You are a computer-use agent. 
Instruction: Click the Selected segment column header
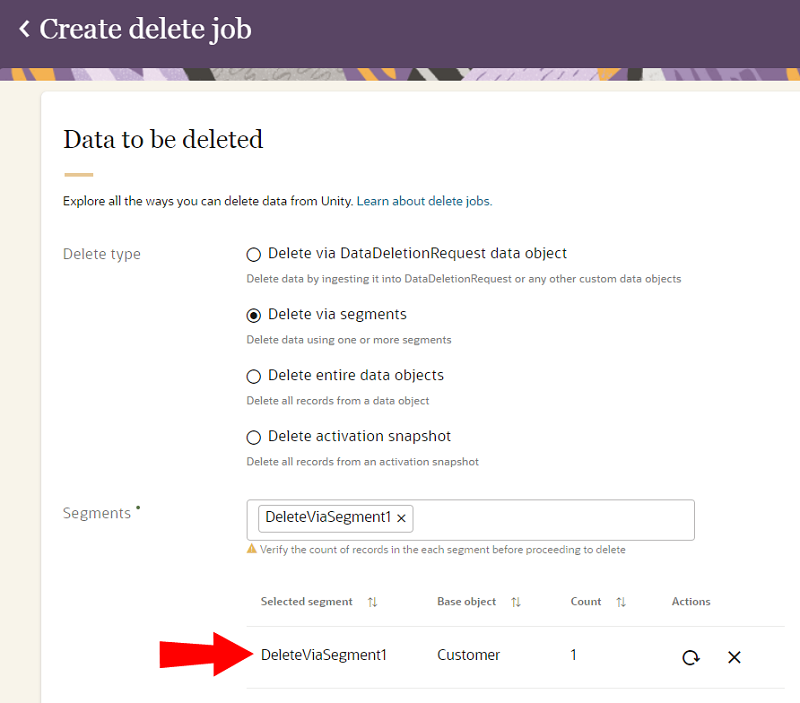click(307, 602)
